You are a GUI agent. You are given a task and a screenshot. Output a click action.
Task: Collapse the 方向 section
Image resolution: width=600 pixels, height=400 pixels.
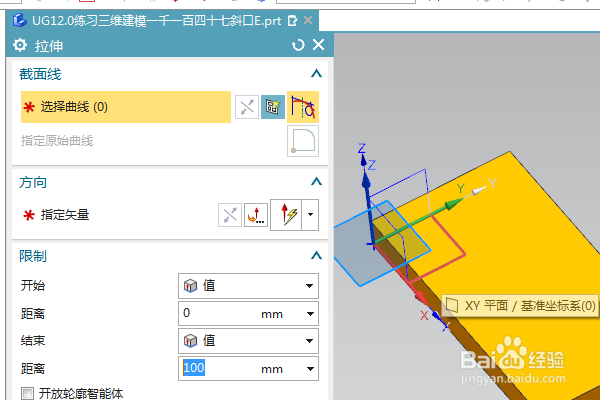click(316, 181)
